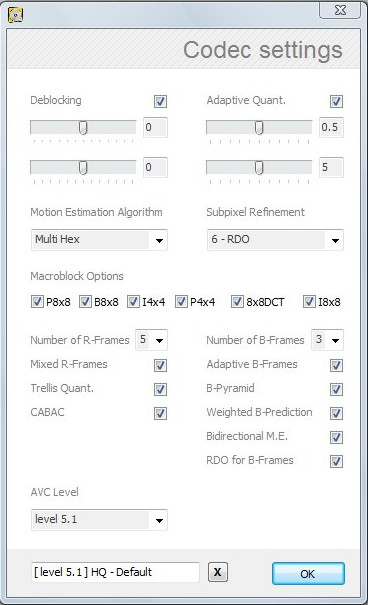Toggle the P8x8 macroblock option

[37, 302]
